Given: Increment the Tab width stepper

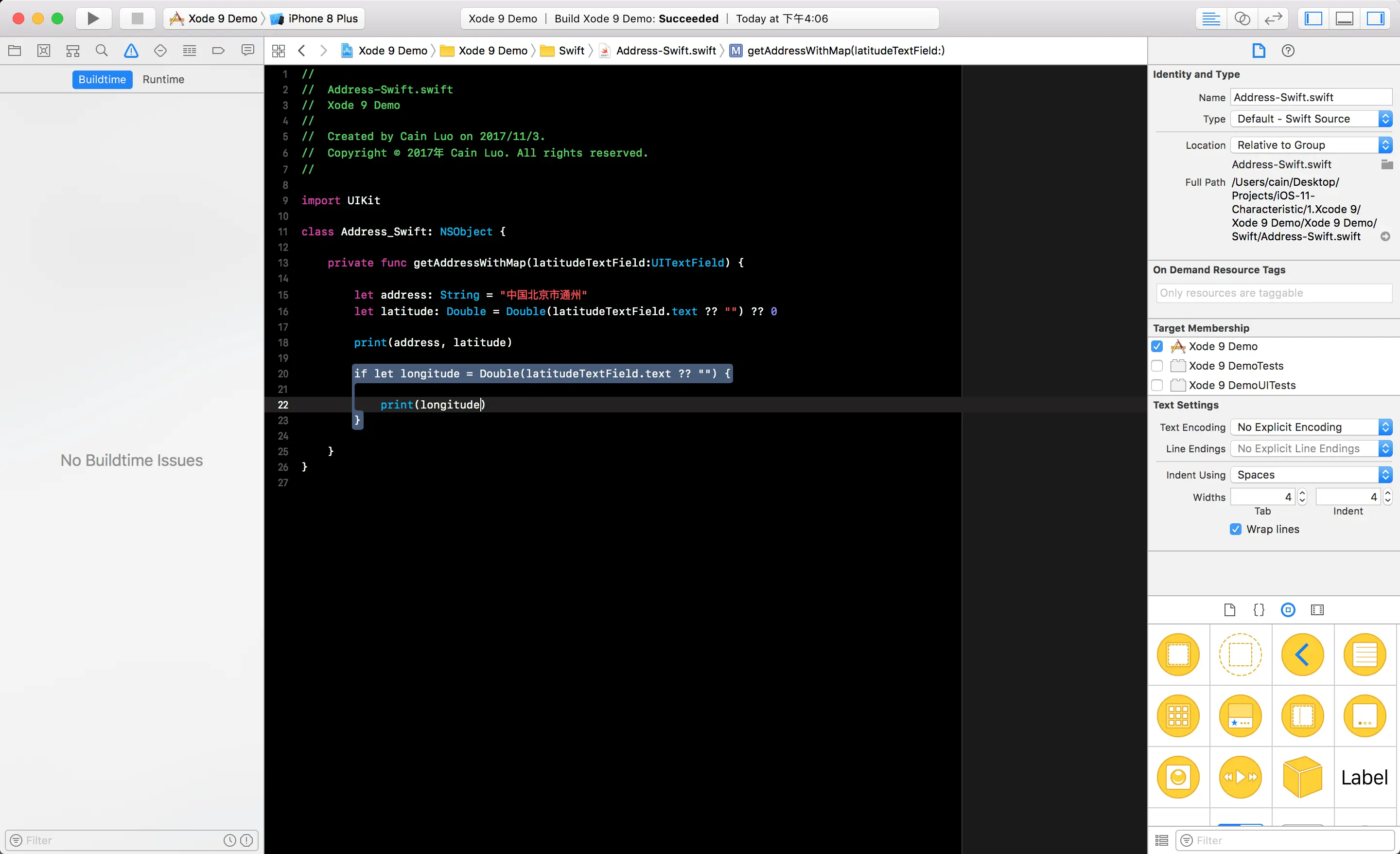Looking at the screenshot, I should (x=1302, y=493).
